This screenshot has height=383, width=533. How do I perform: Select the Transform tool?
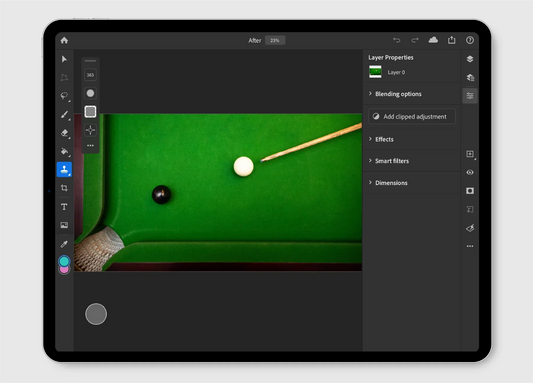[64, 77]
